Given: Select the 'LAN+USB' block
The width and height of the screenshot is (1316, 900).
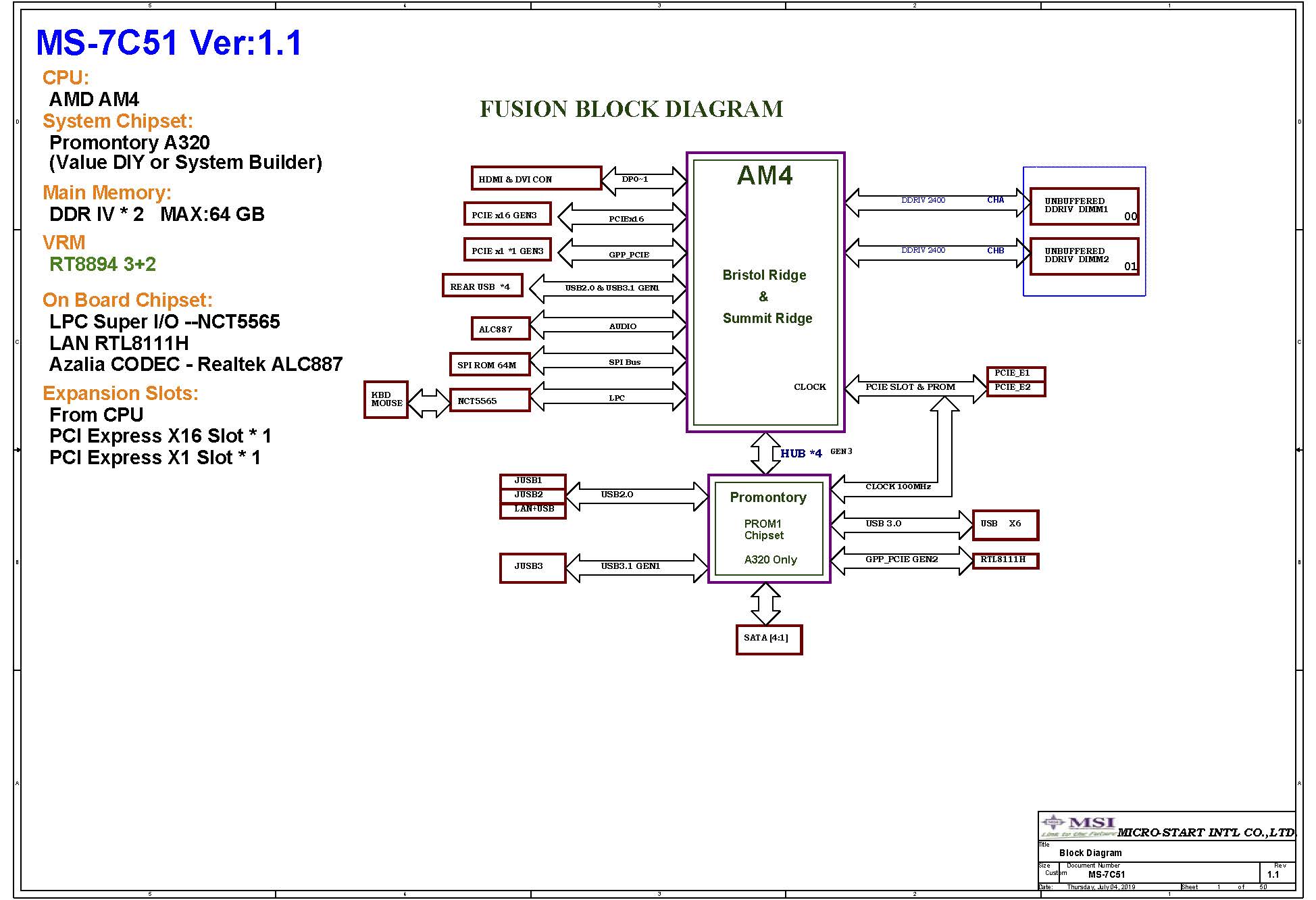Looking at the screenshot, I should [x=532, y=510].
